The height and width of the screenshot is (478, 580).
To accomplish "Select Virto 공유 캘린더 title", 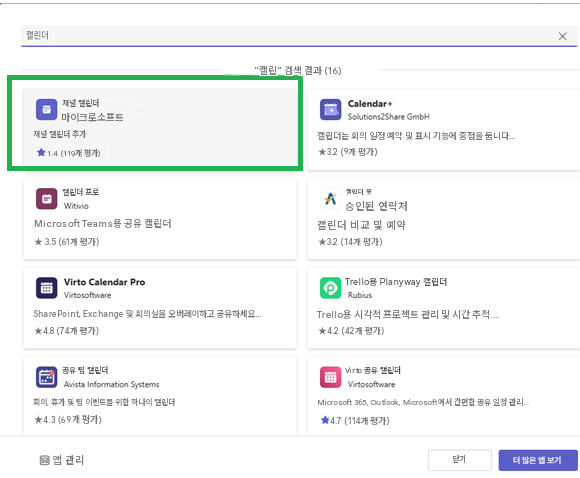I will pyautogui.click(x=373, y=370).
